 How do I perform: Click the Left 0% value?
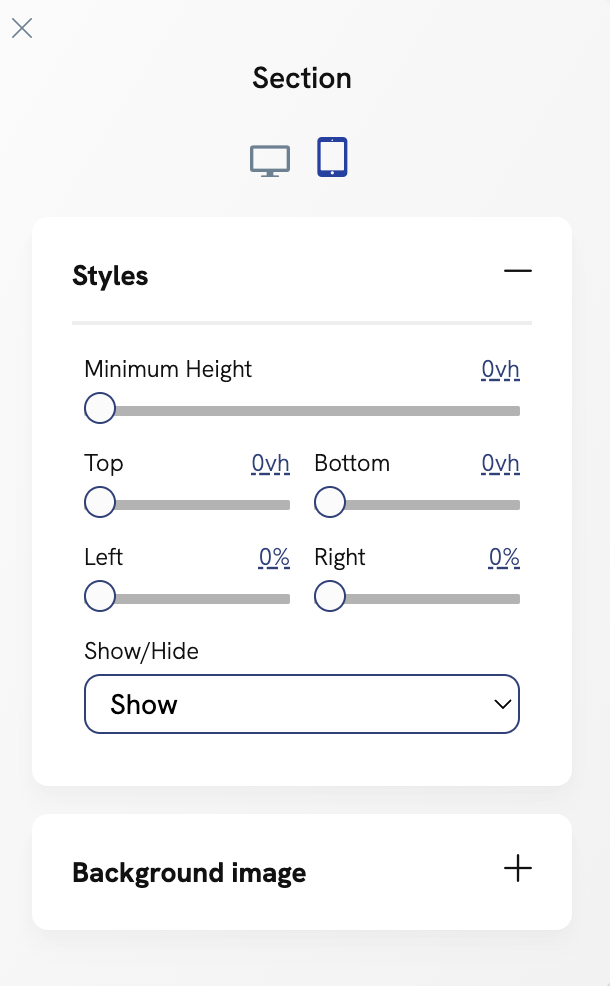tap(274, 557)
